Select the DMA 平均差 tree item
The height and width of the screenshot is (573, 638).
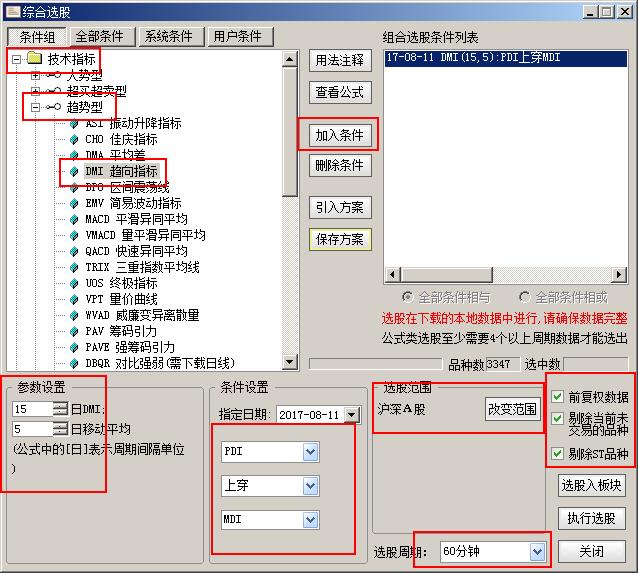point(115,155)
